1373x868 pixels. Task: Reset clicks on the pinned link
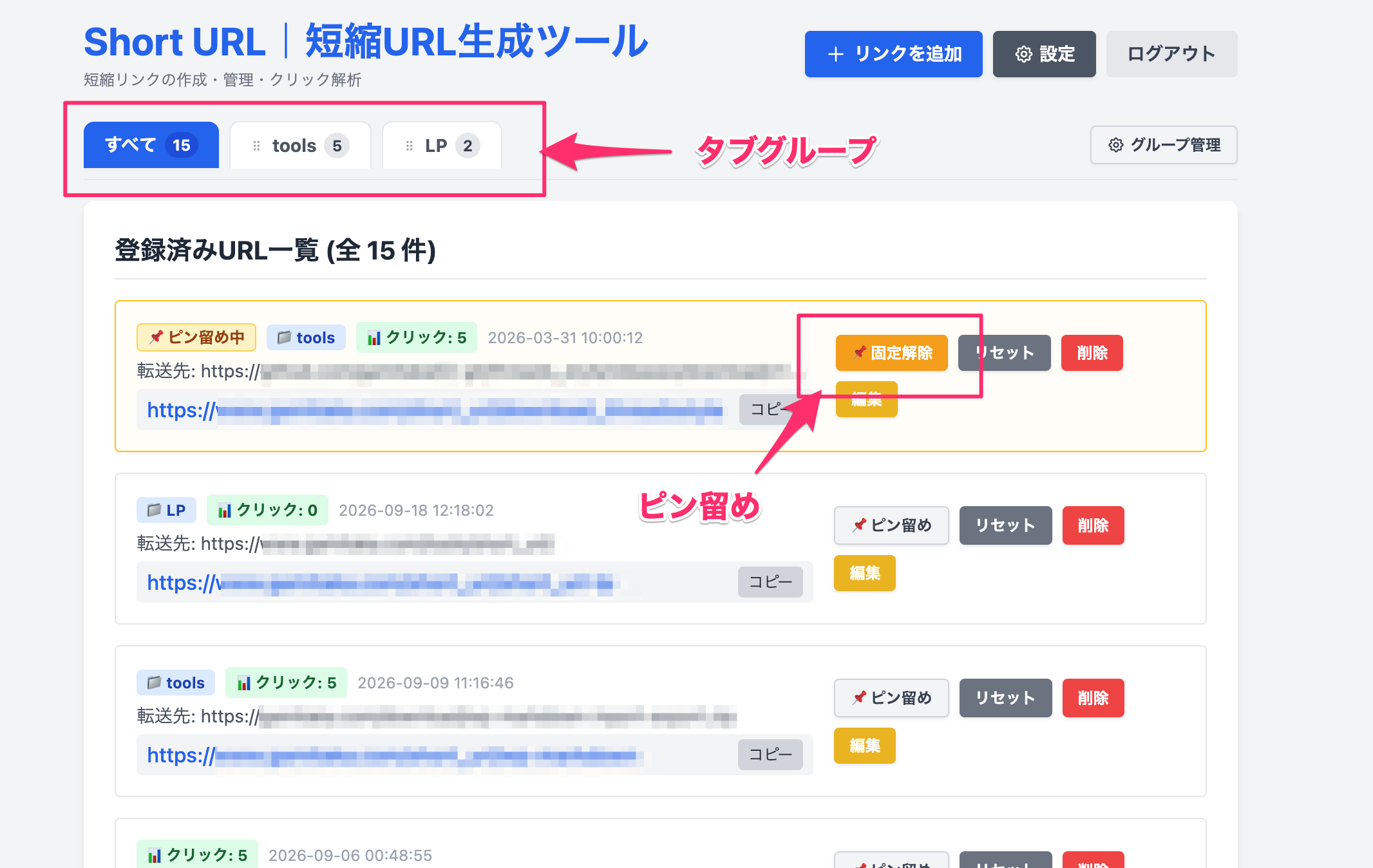(x=1005, y=353)
